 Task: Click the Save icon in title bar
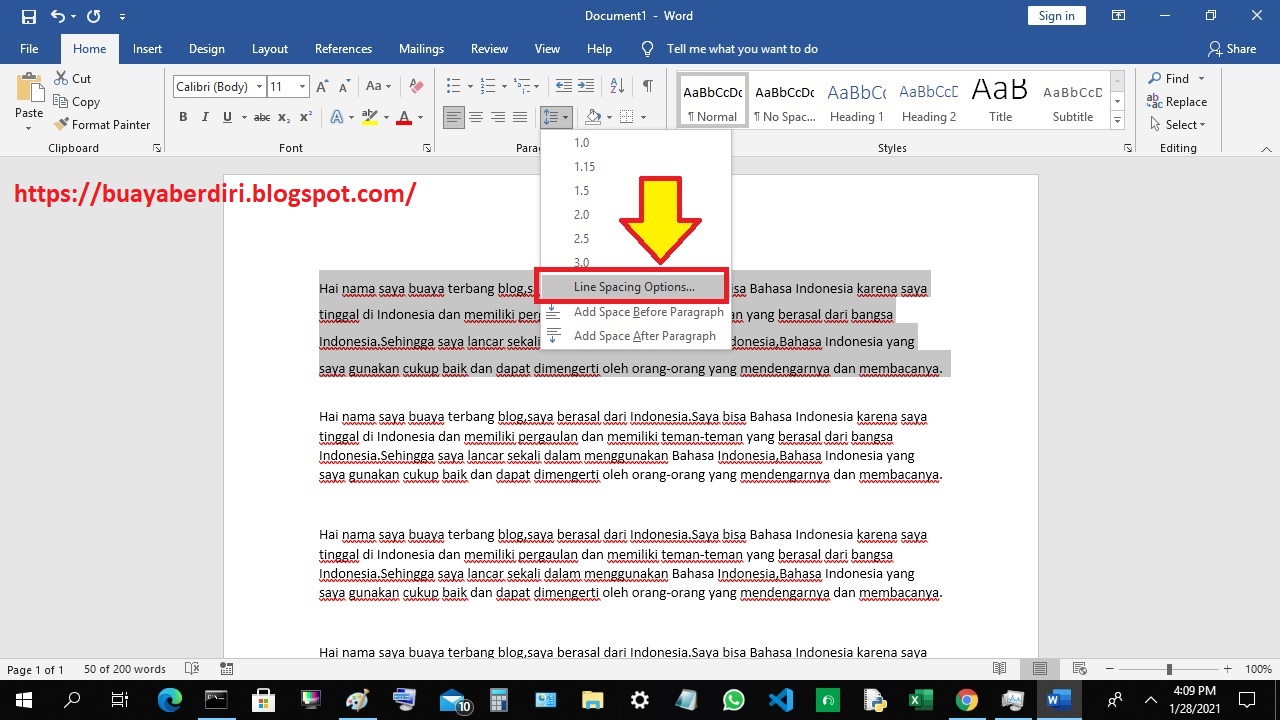tap(28, 16)
